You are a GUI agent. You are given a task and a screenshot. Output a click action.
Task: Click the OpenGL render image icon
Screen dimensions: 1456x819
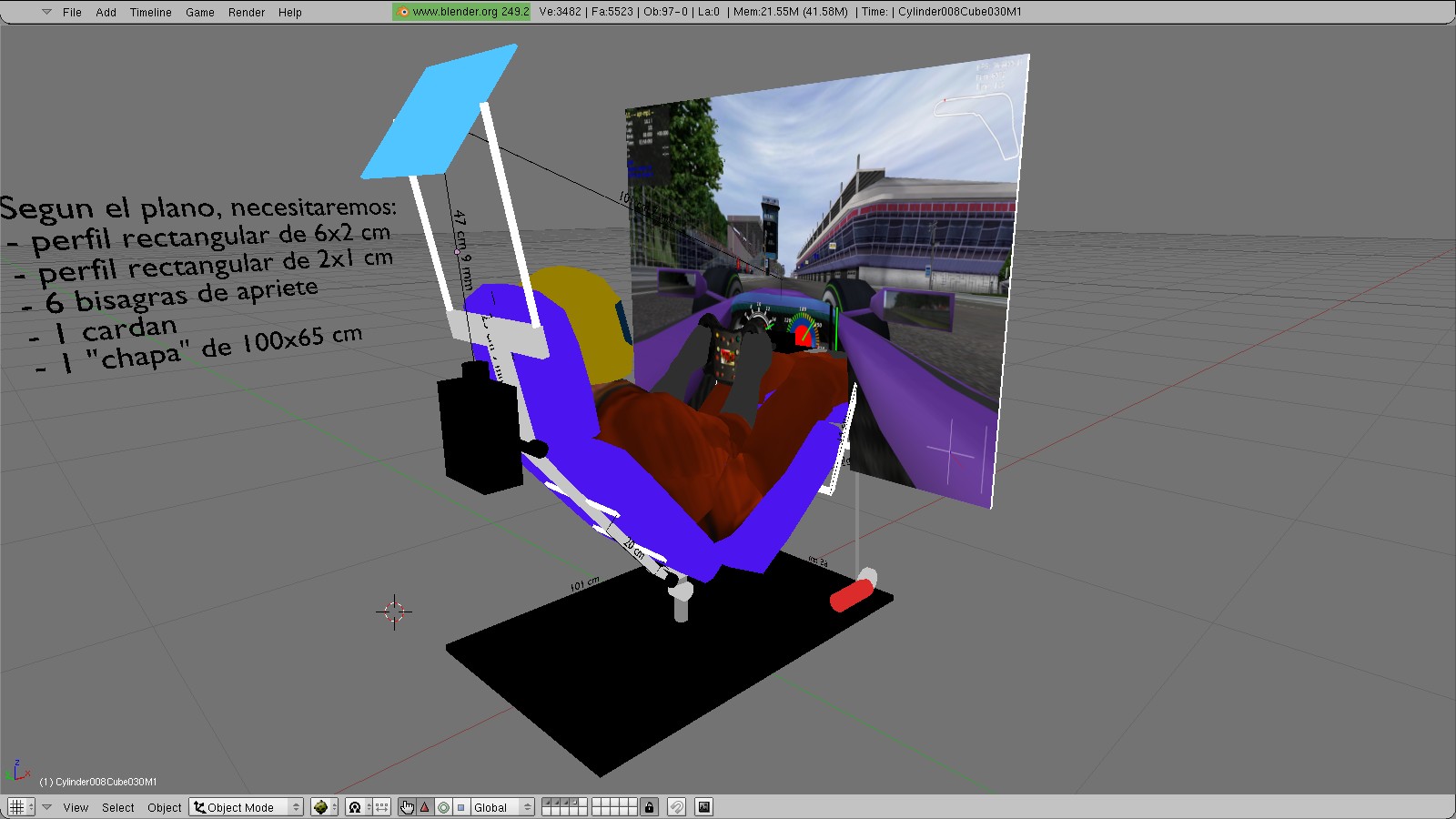(703, 807)
